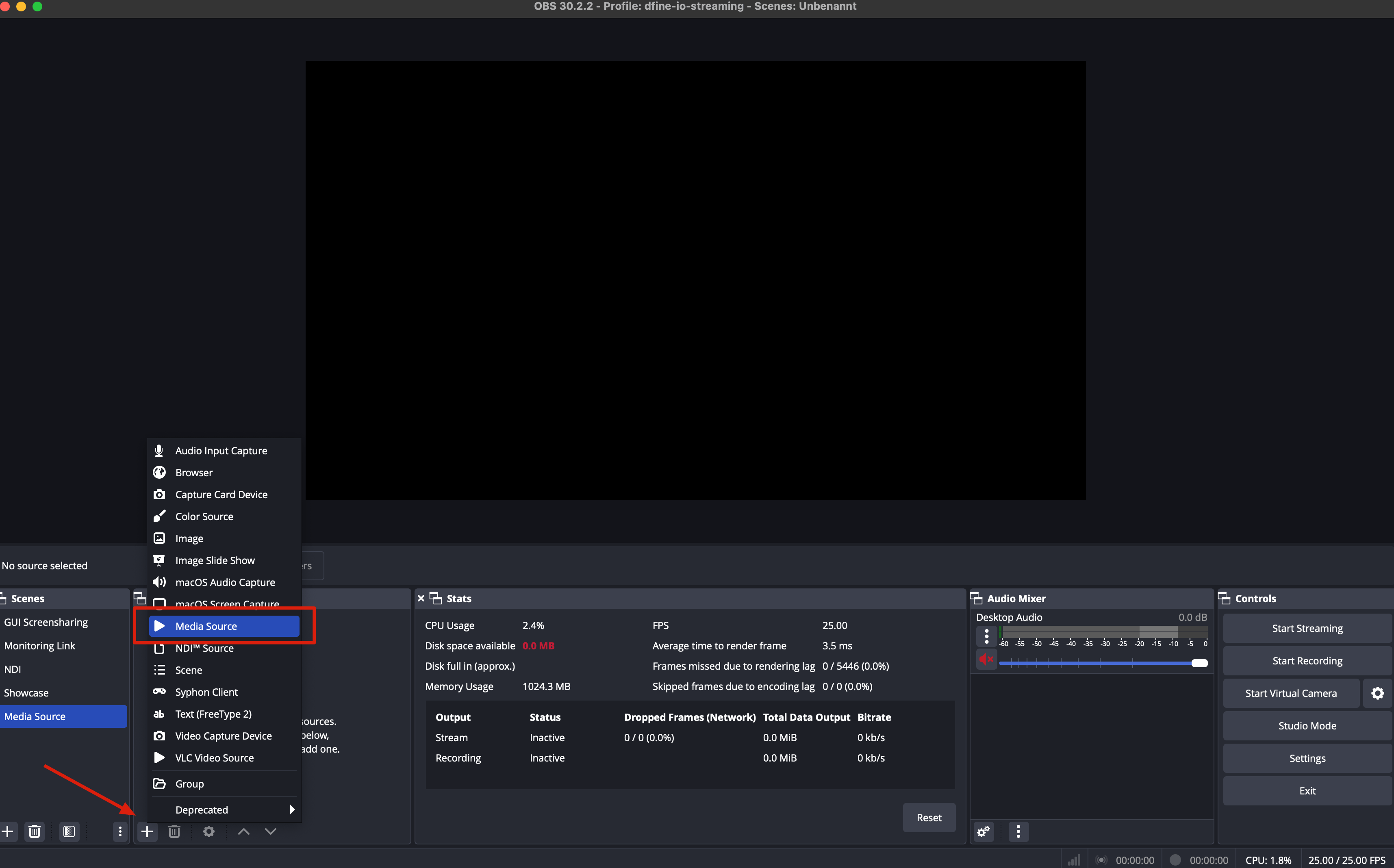Viewport: 1394px width, 868px height.
Task: Delete selected scene with trash icon
Action: 35,831
